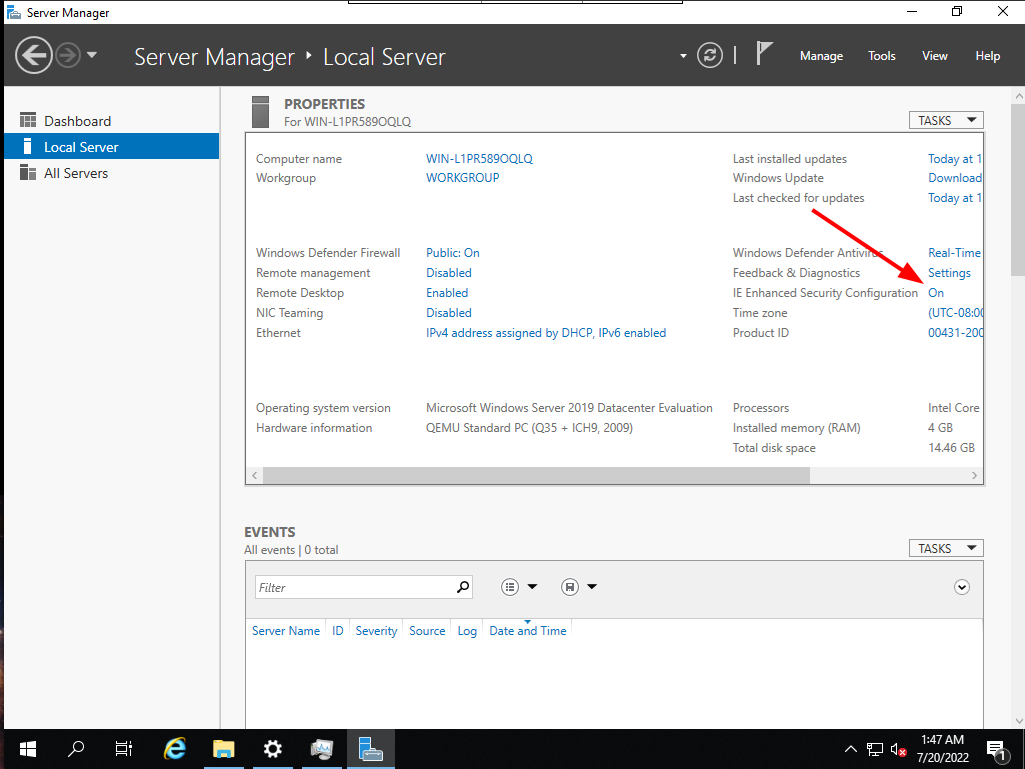Click the filter search magnifier icon

pos(463,587)
